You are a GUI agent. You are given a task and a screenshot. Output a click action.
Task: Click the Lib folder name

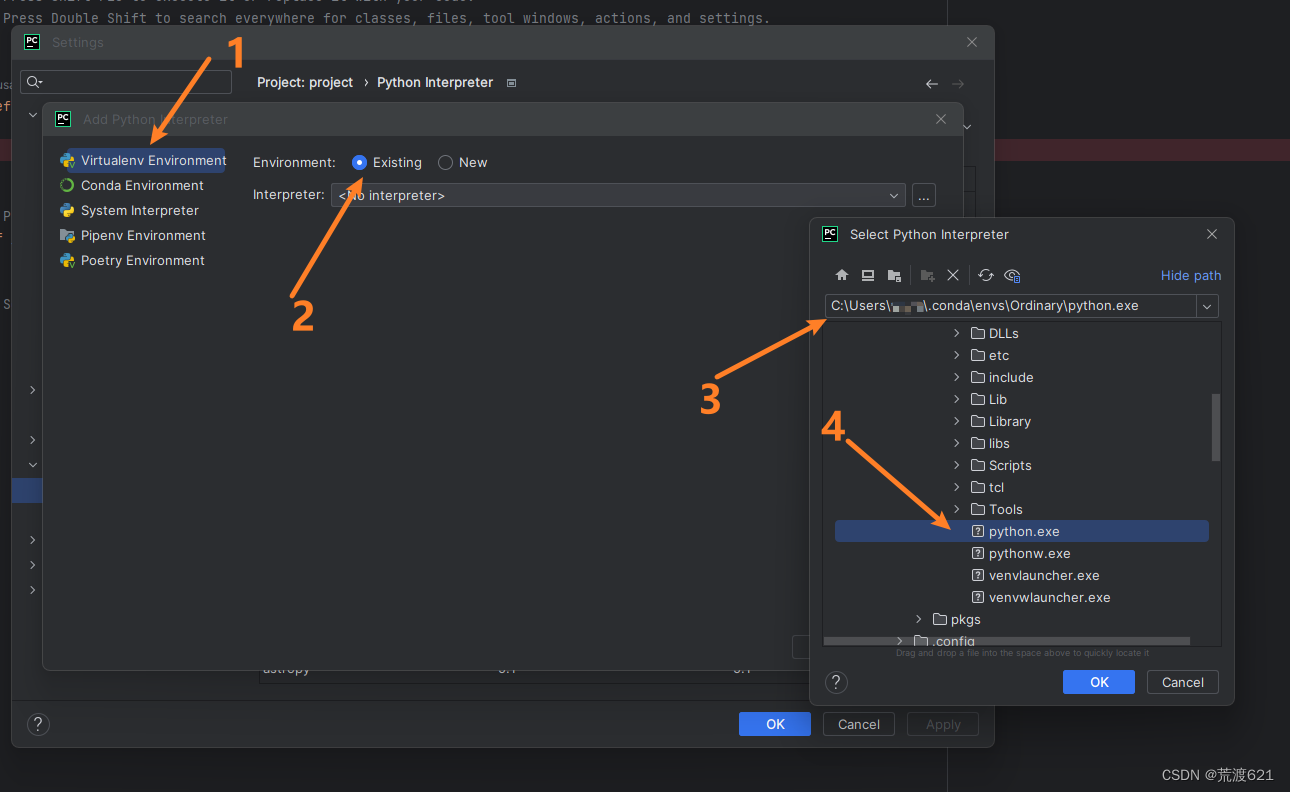click(998, 399)
